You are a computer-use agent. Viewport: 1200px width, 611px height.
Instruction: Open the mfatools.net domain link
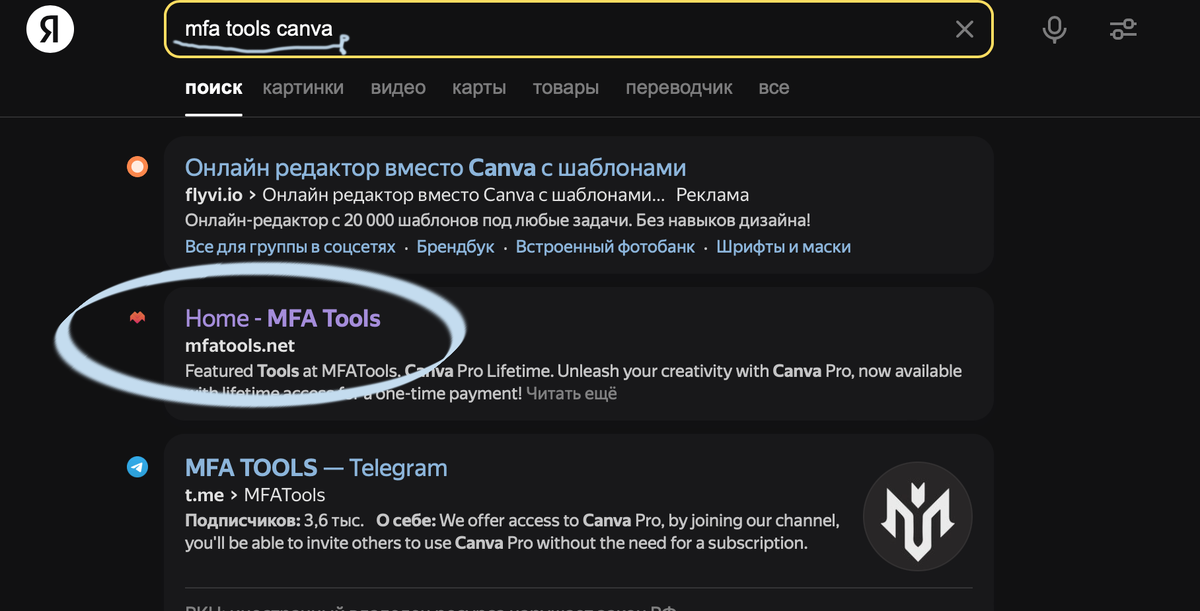(x=240, y=345)
